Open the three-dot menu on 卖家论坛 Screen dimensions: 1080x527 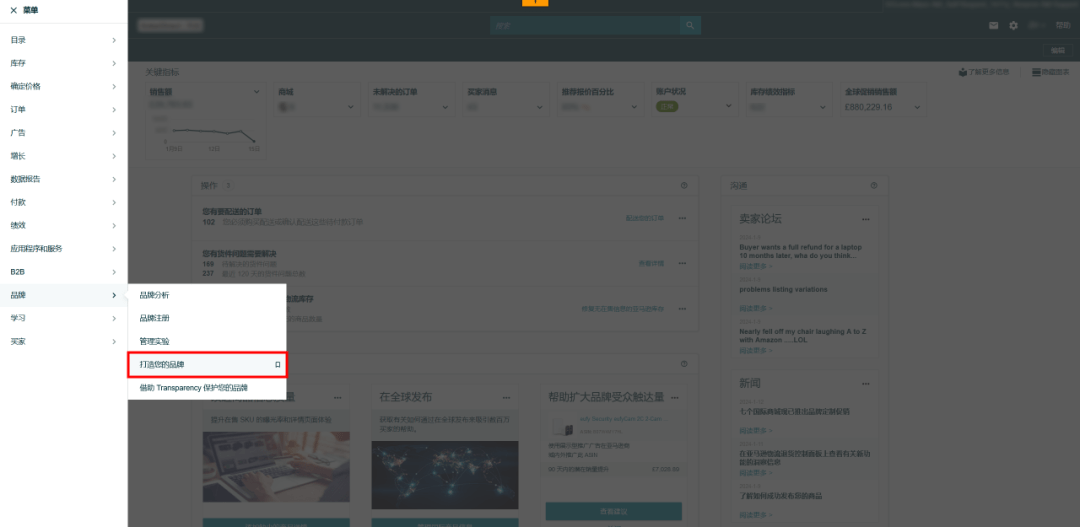point(866,218)
